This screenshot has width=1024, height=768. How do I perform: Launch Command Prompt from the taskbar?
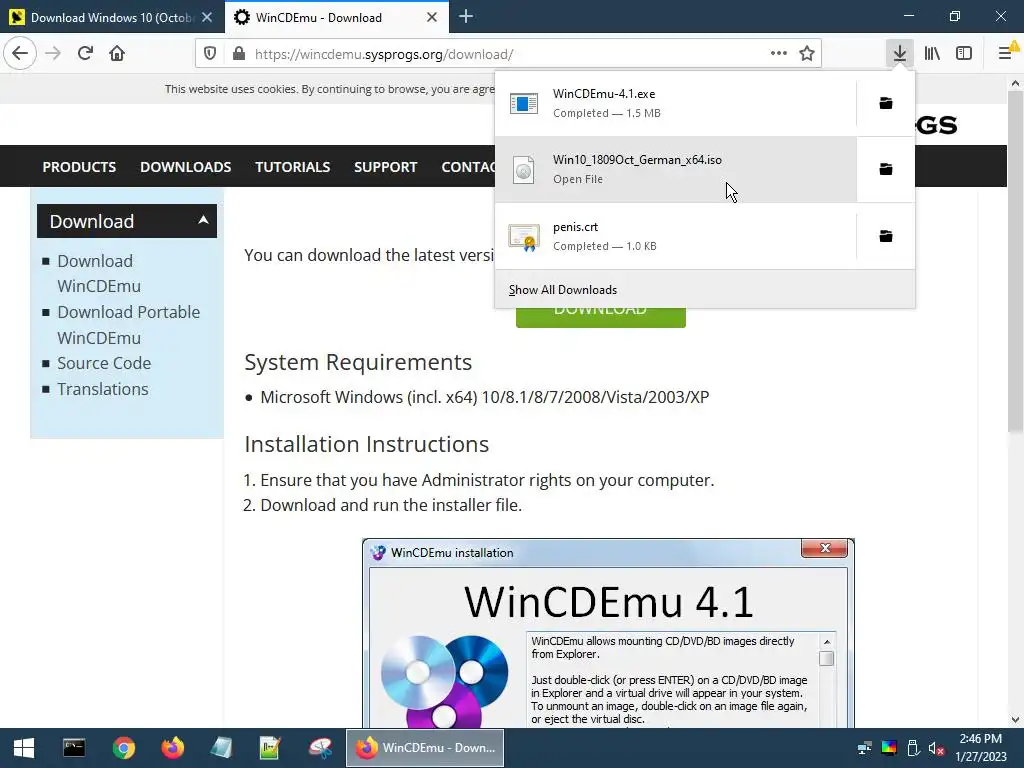pos(74,748)
